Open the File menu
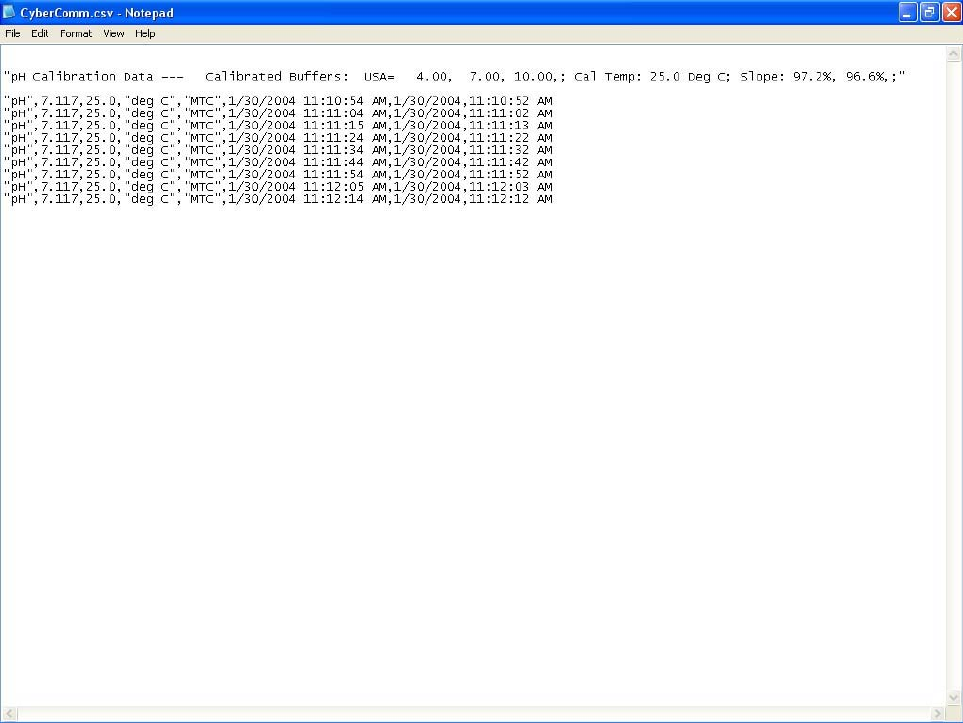 coord(12,34)
